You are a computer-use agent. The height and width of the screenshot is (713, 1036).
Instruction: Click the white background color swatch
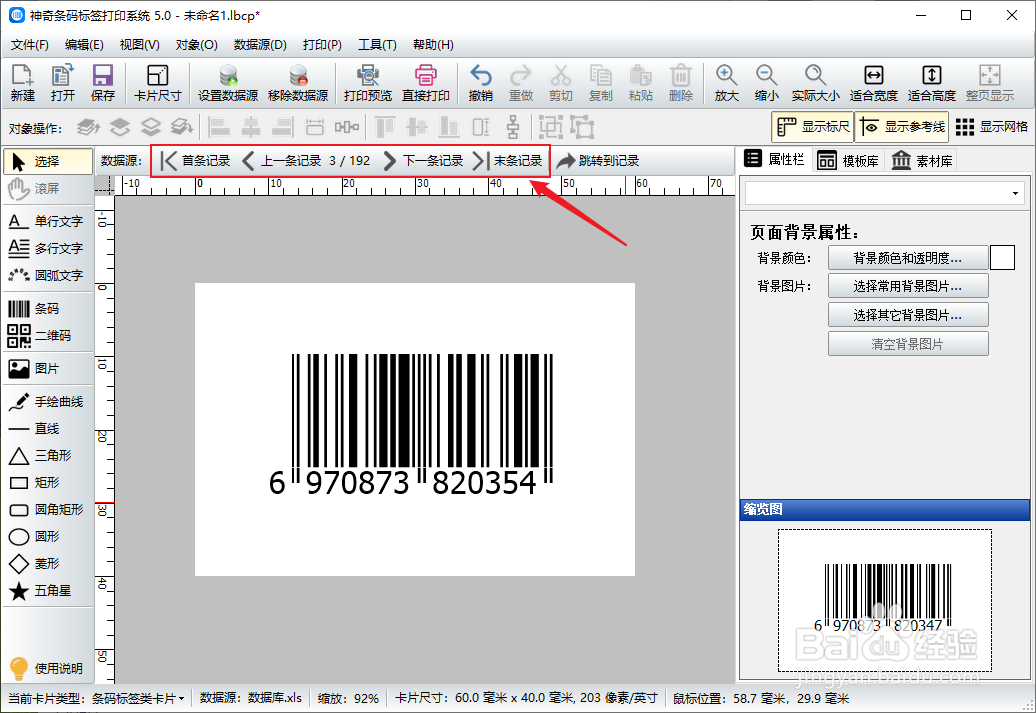point(1002,258)
